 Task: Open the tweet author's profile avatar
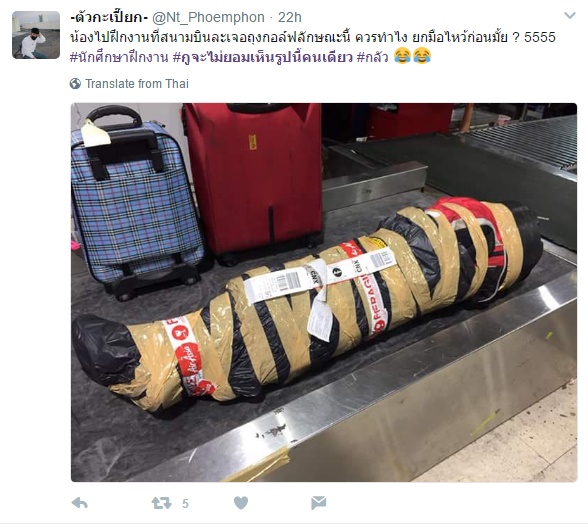pyautogui.click(x=36, y=35)
